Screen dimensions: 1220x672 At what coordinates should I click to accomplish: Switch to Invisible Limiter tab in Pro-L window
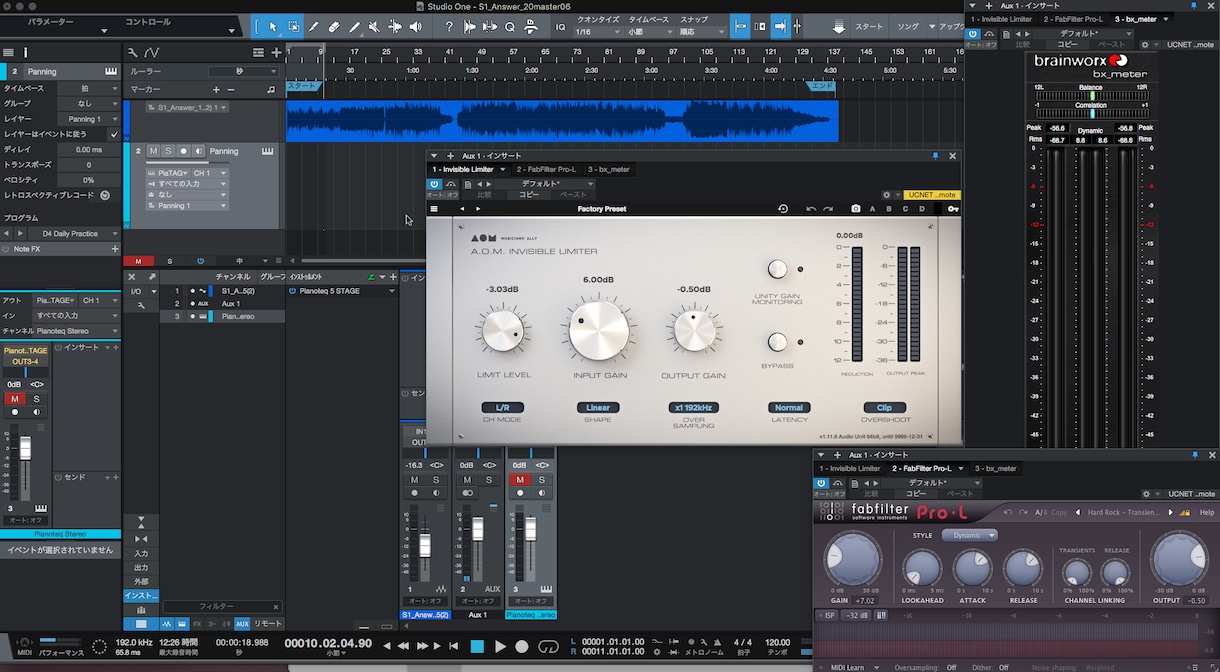(x=851, y=468)
